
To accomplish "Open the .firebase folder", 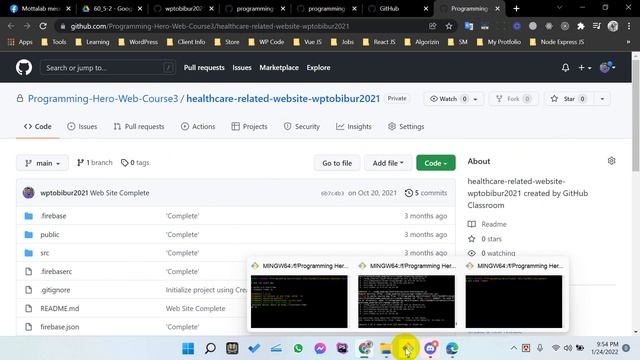I will [53, 216].
